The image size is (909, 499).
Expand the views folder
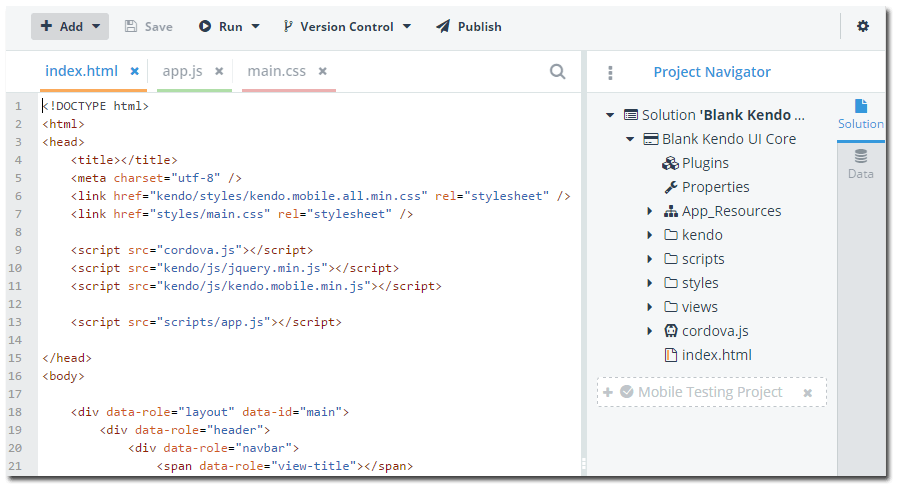click(650, 307)
